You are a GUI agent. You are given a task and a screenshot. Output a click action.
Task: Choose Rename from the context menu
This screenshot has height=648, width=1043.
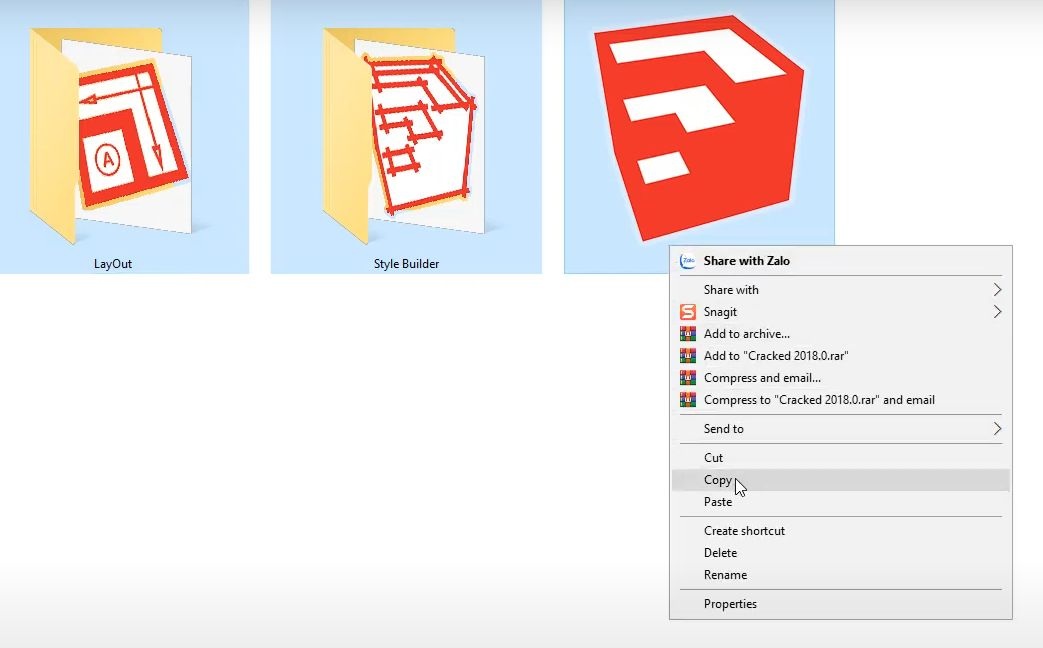click(x=841, y=575)
